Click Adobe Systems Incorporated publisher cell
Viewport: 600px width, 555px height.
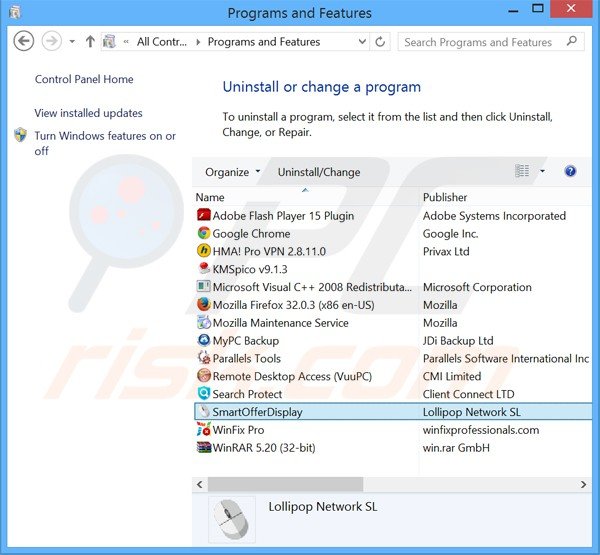click(494, 215)
